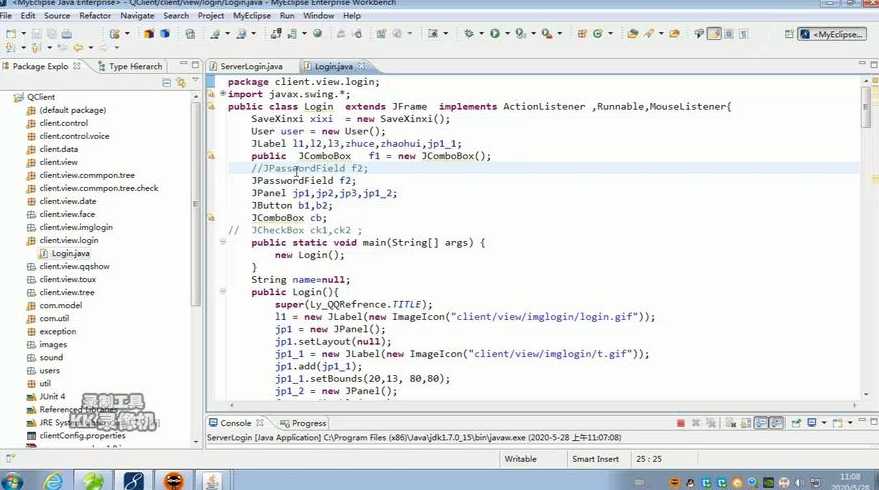Image resolution: width=879 pixels, height=490 pixels.
Task: Click the editor horizontal scrollbar
Action: [x=543, y=404]
